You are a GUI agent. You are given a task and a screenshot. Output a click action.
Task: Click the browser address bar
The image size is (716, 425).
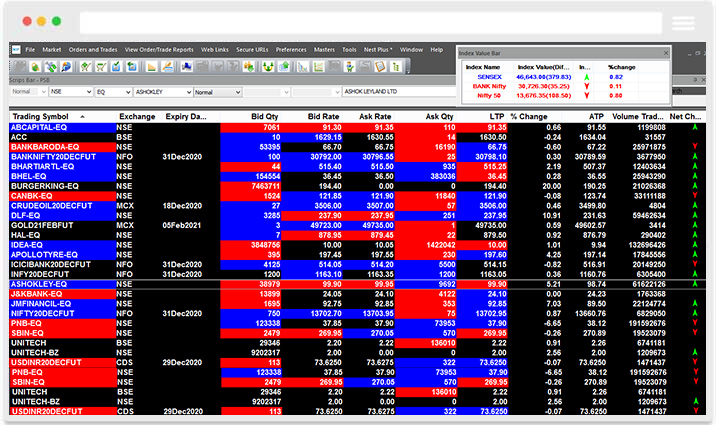[x=371, y=23]
